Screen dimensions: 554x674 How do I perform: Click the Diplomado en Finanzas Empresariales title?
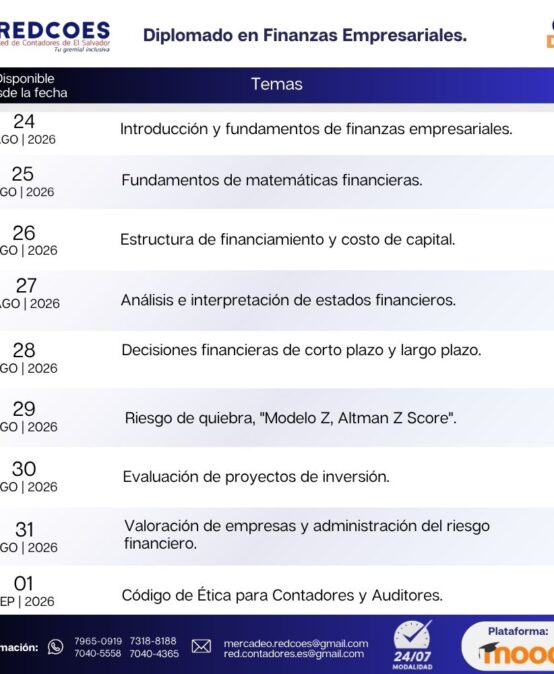tap(305, 35)
